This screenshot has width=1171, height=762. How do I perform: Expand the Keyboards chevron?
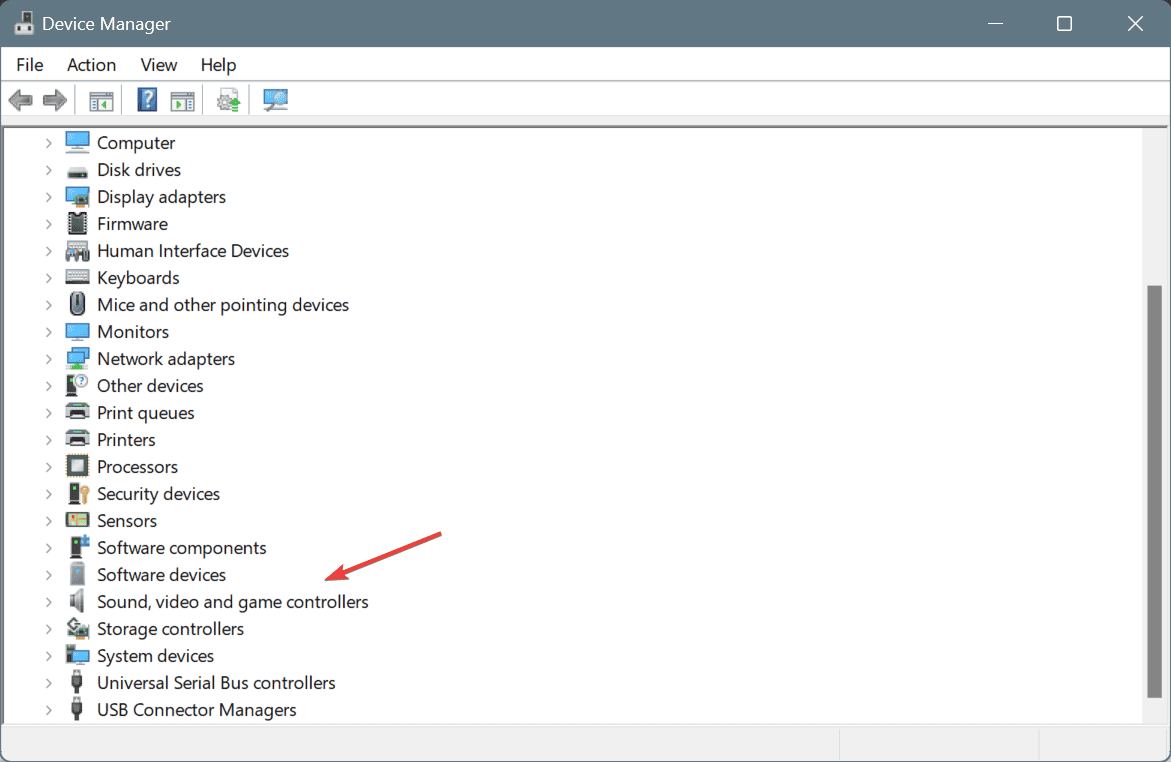coord(49,278)
